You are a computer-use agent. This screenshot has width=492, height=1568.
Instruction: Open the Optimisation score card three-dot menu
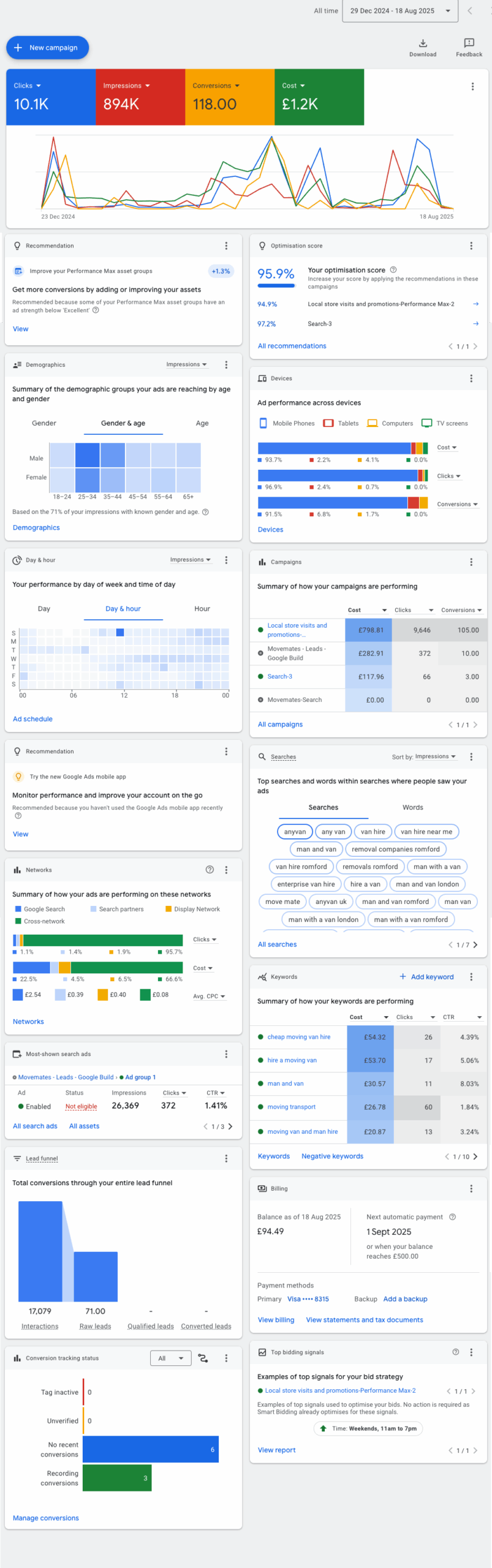(471, 246)
